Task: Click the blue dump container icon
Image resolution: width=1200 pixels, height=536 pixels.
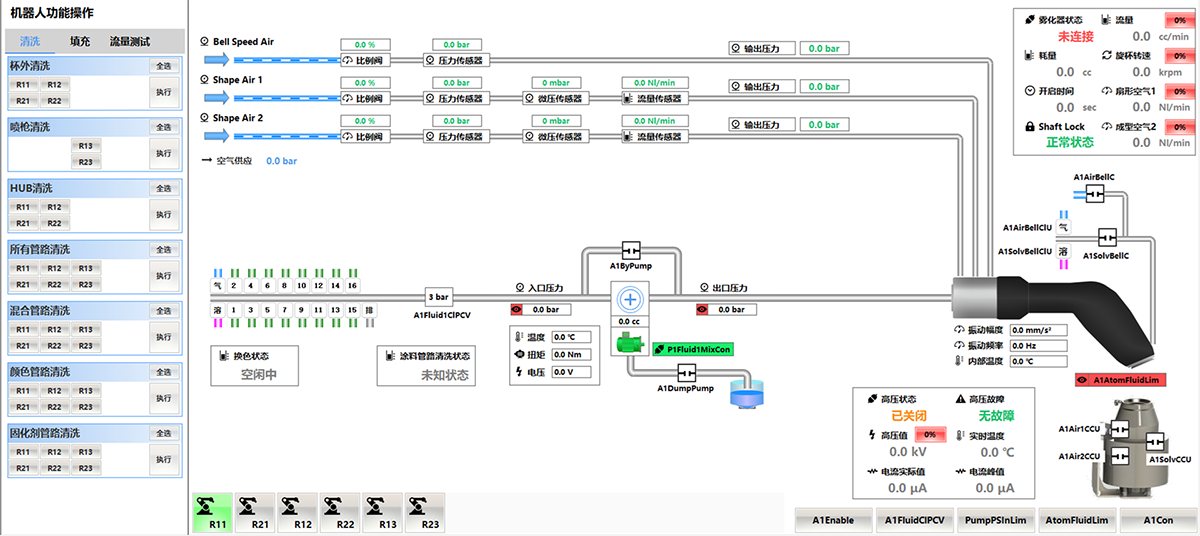Action: 745,393
